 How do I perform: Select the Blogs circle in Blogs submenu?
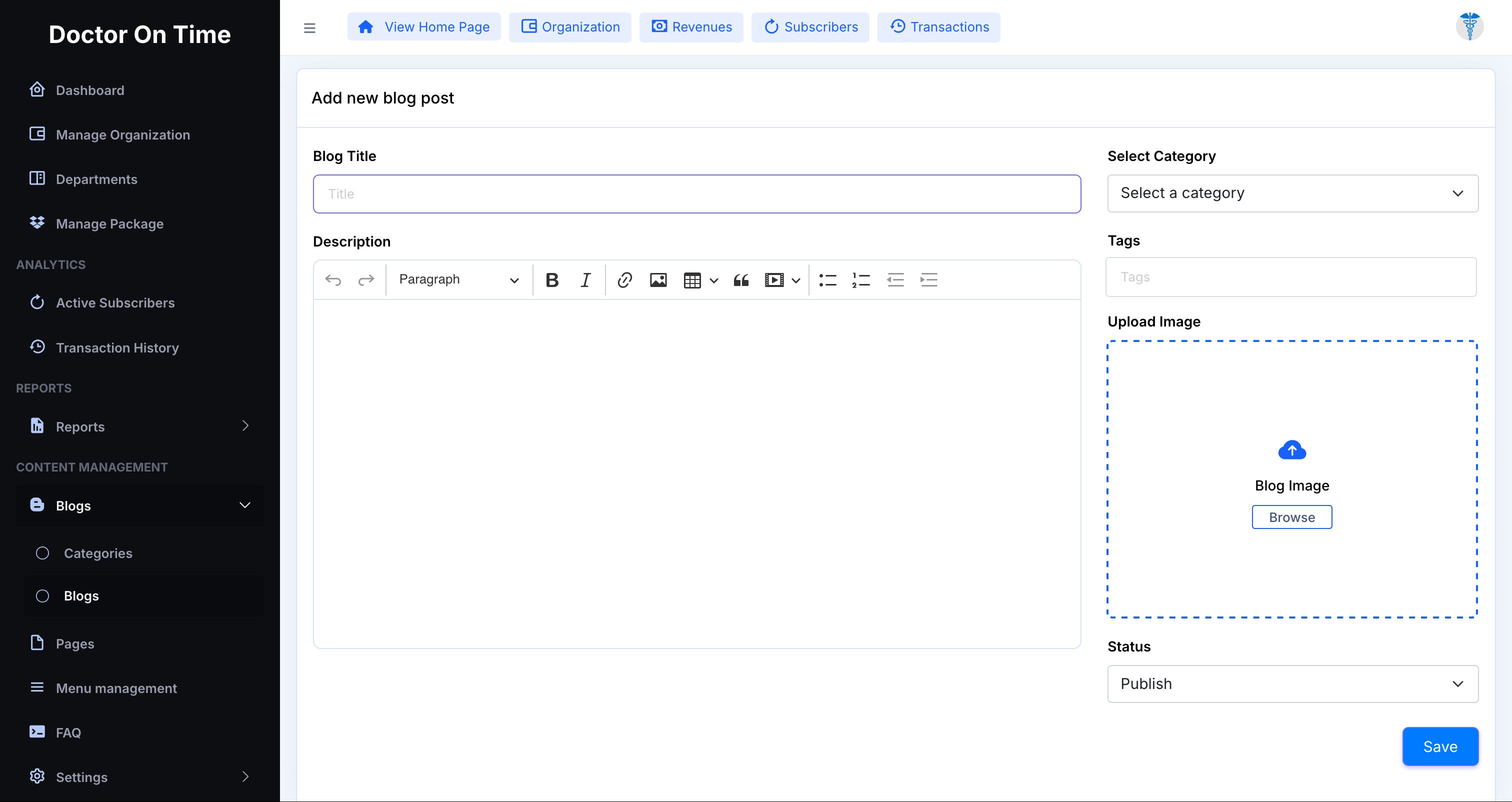pos(42,596)
